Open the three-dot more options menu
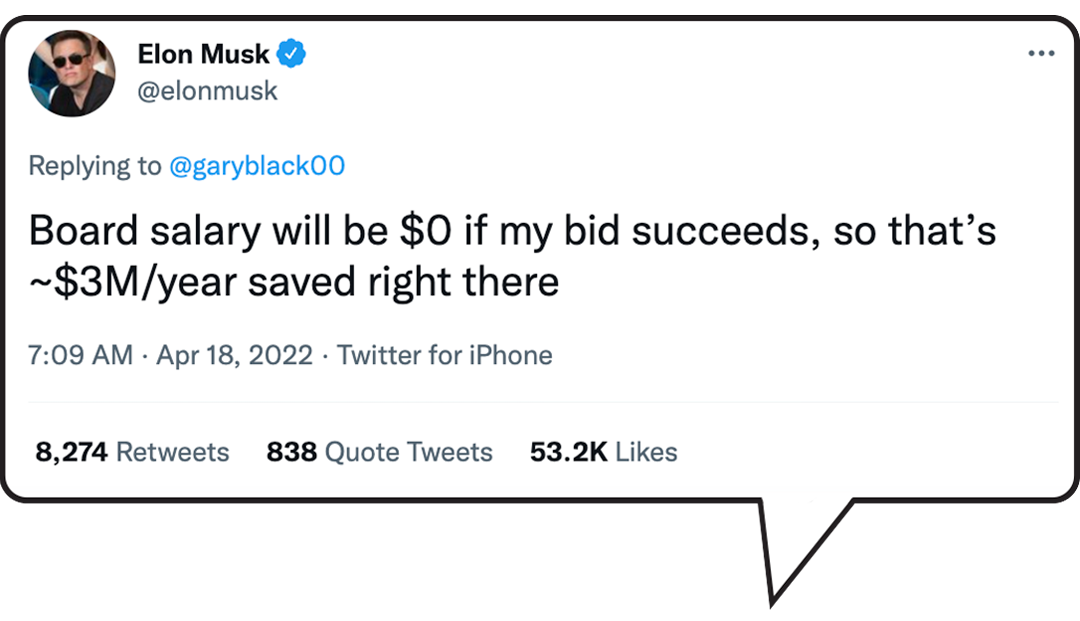 point(1041,53)
